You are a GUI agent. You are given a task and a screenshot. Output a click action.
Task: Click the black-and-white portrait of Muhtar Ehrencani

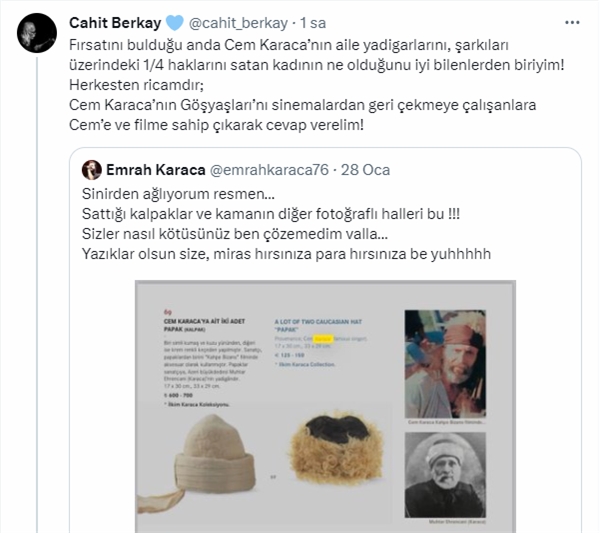pos(445,475)
